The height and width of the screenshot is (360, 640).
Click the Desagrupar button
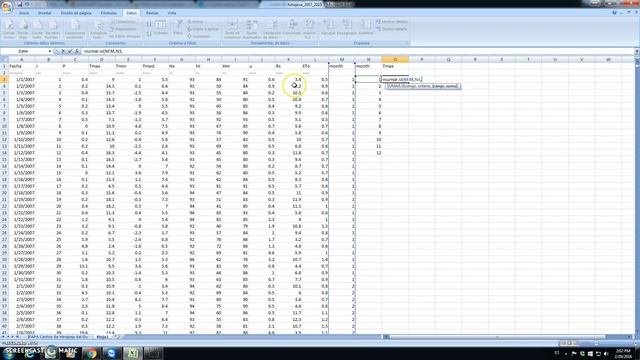click(347, 28)
